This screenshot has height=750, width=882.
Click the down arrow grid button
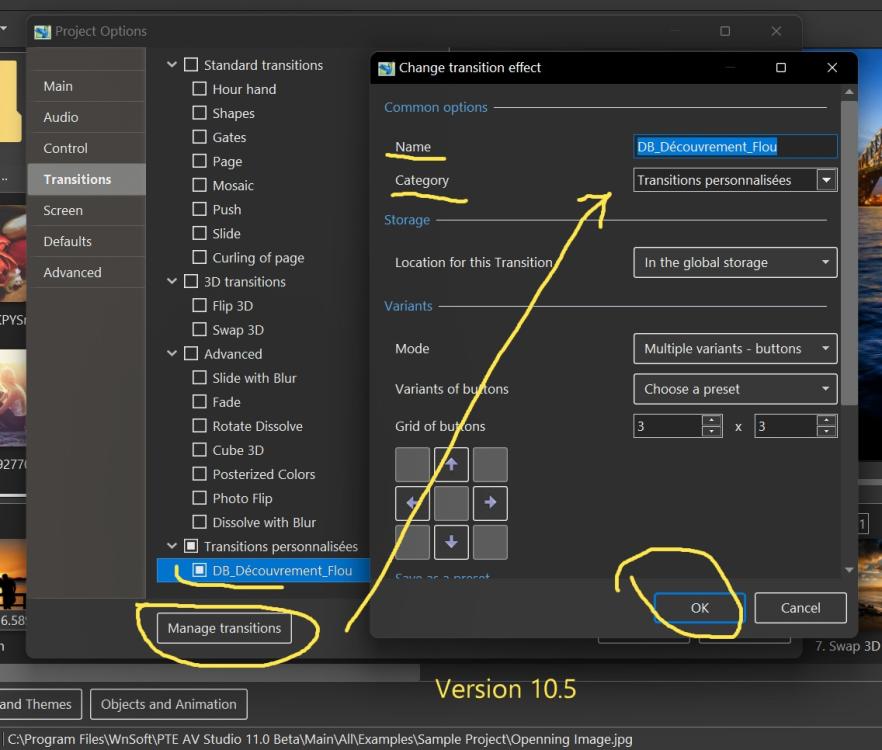point(451,541)
